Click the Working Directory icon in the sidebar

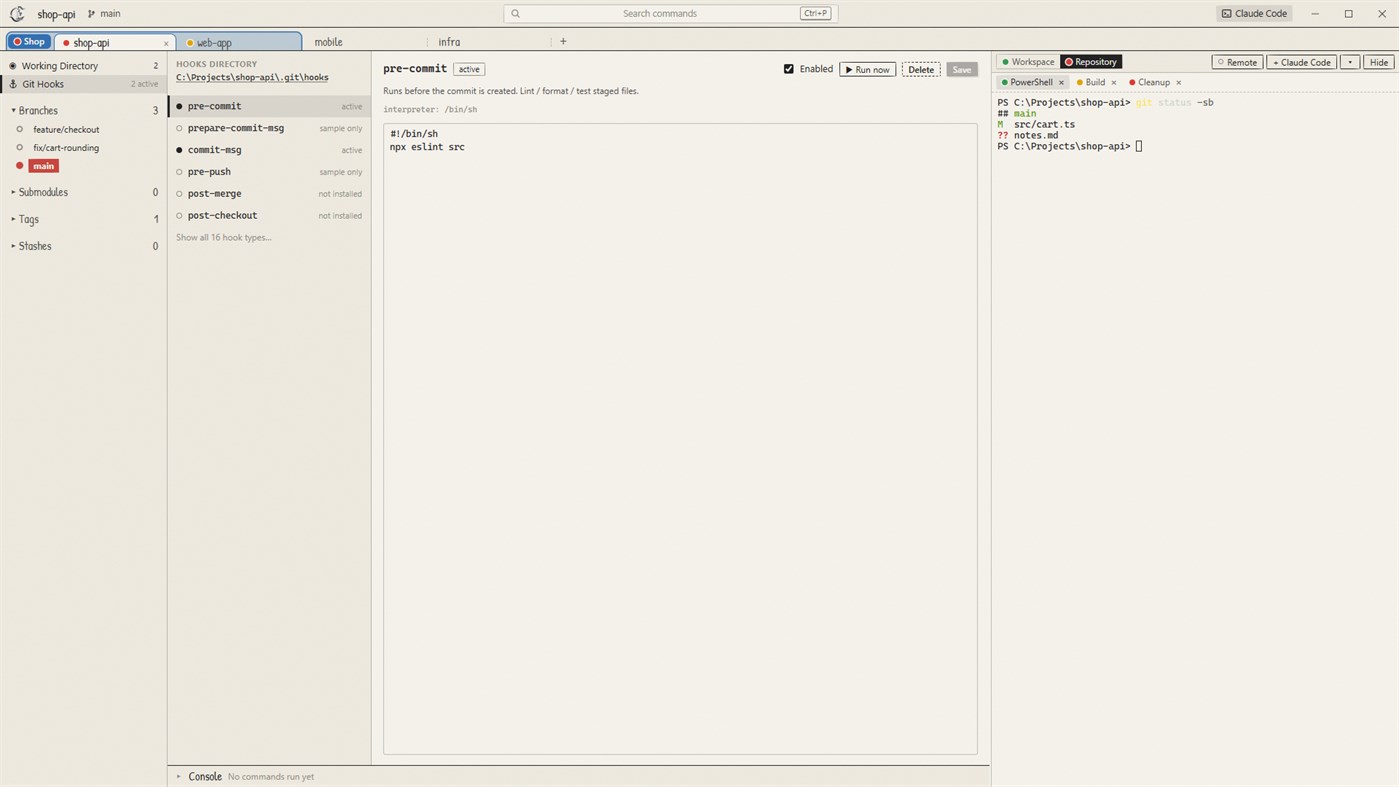(13, 66)
